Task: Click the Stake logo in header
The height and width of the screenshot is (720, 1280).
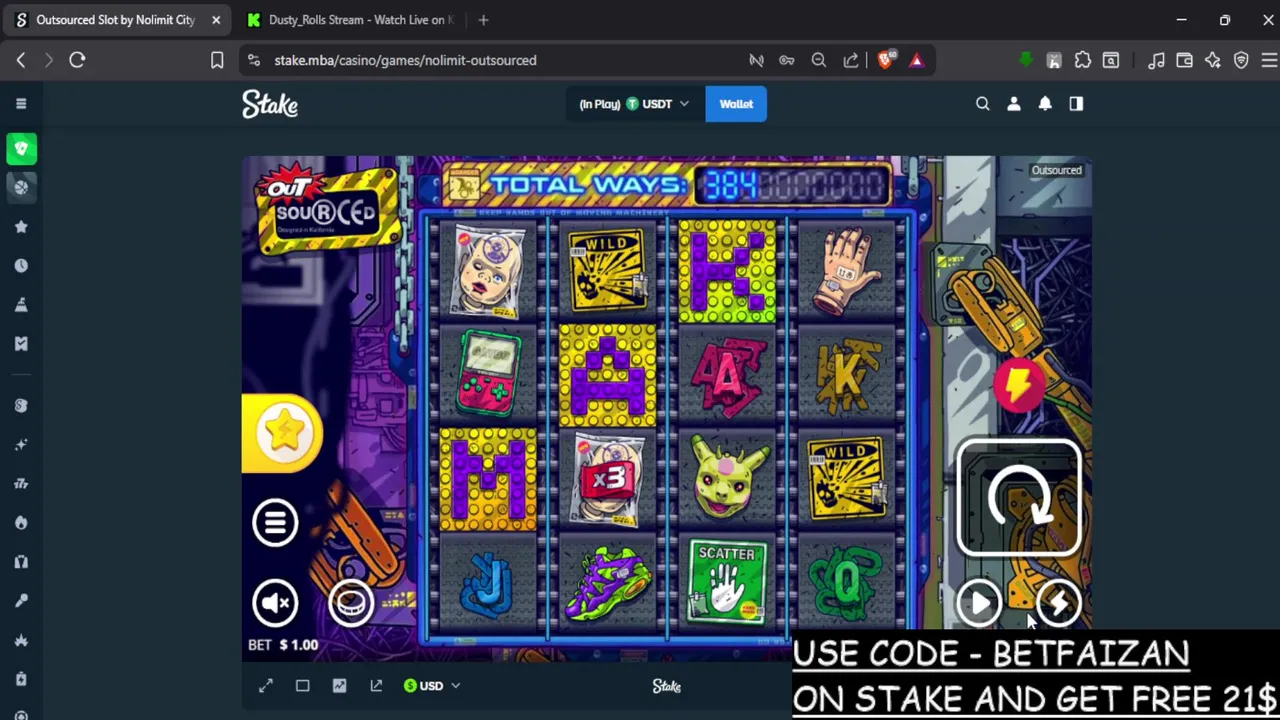Action: 270,104
